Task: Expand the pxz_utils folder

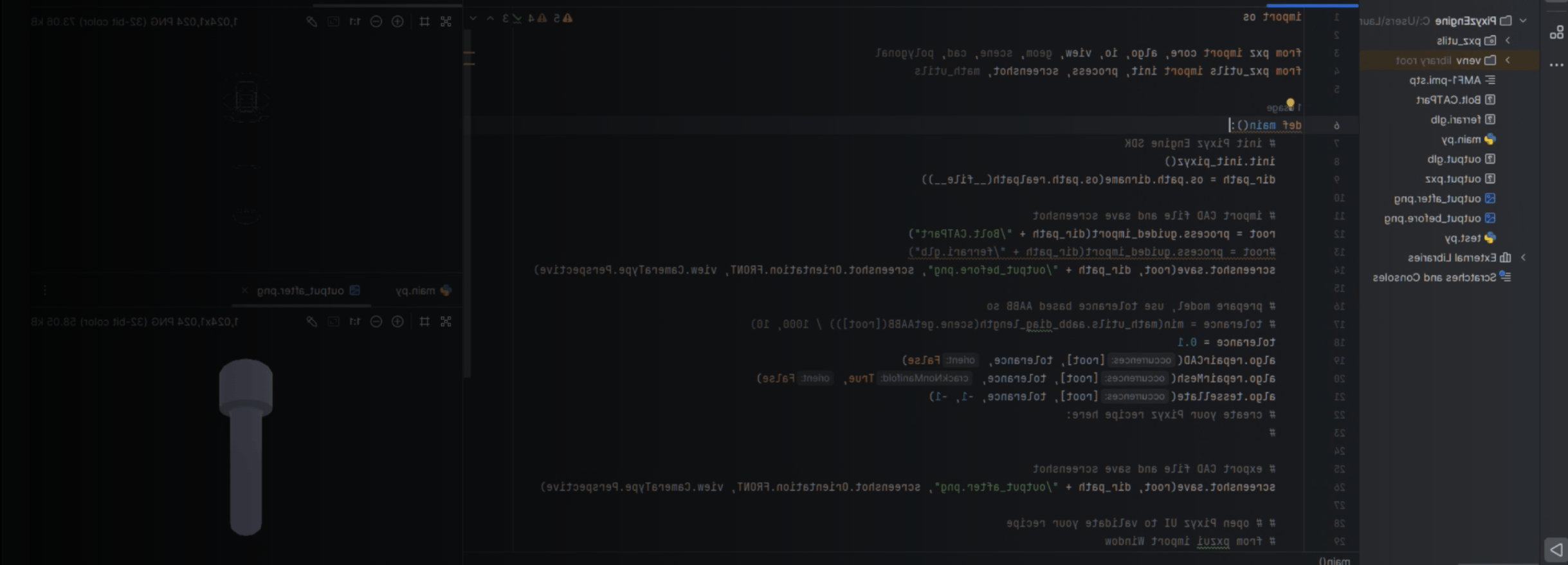Action: [x=1508, y=41]
